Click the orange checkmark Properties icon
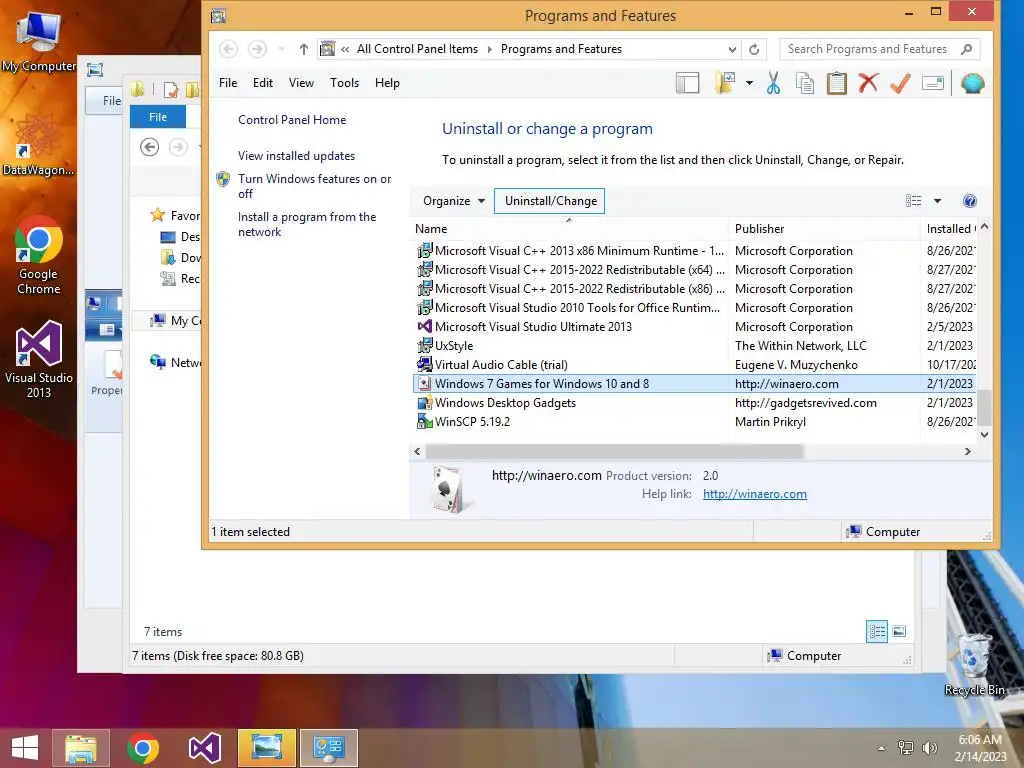 coord(900,84)
